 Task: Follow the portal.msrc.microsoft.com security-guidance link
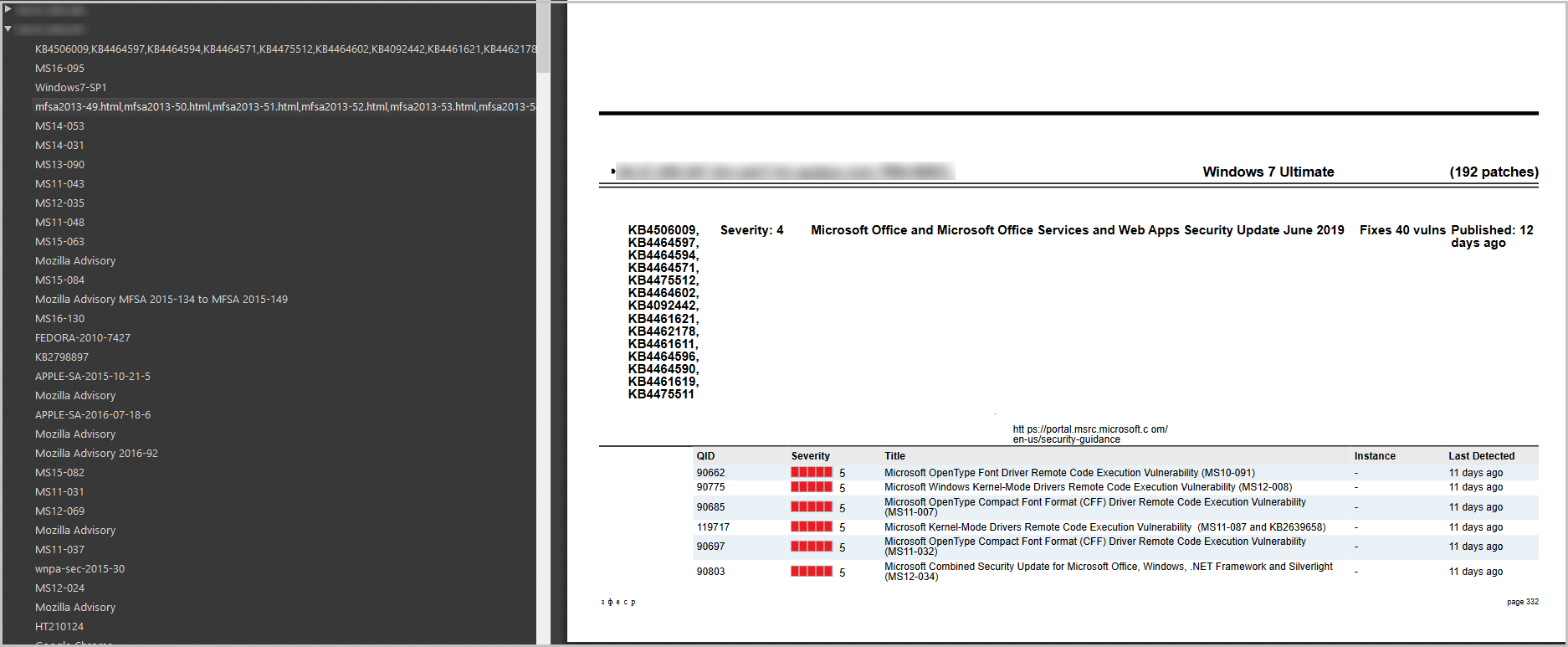pos(1090,434)
